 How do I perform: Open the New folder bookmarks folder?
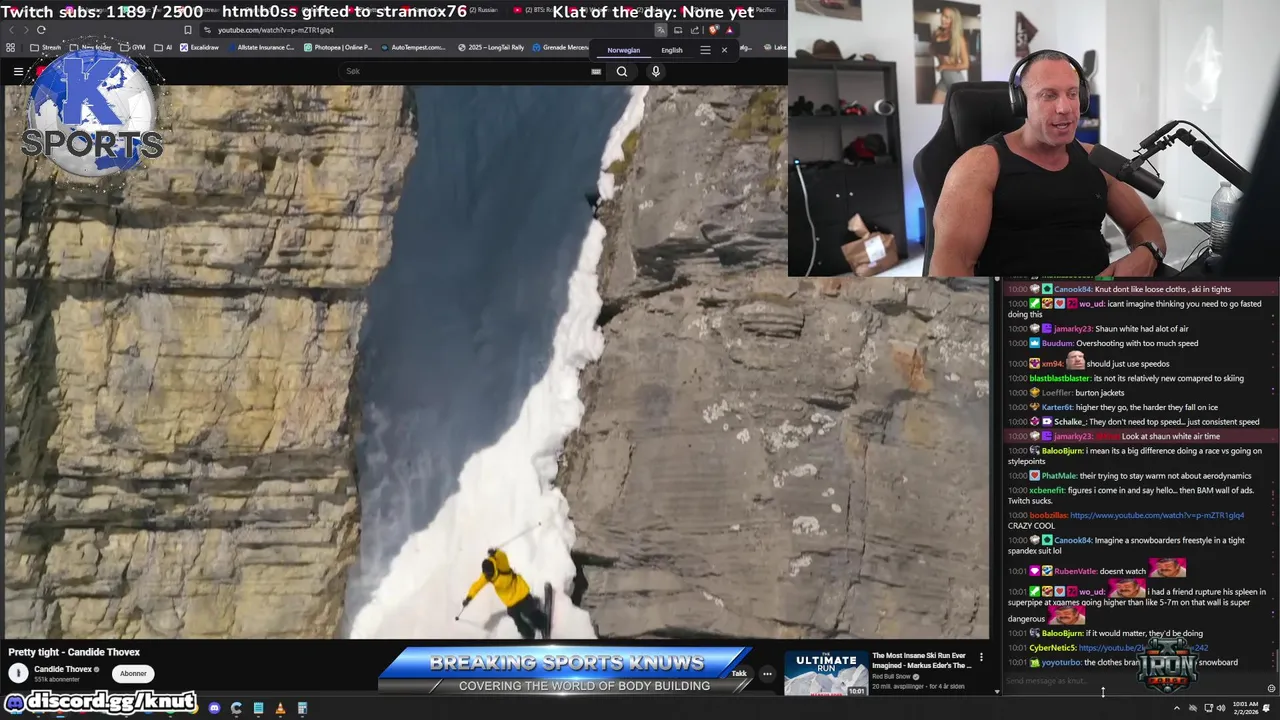click(91, 47)
